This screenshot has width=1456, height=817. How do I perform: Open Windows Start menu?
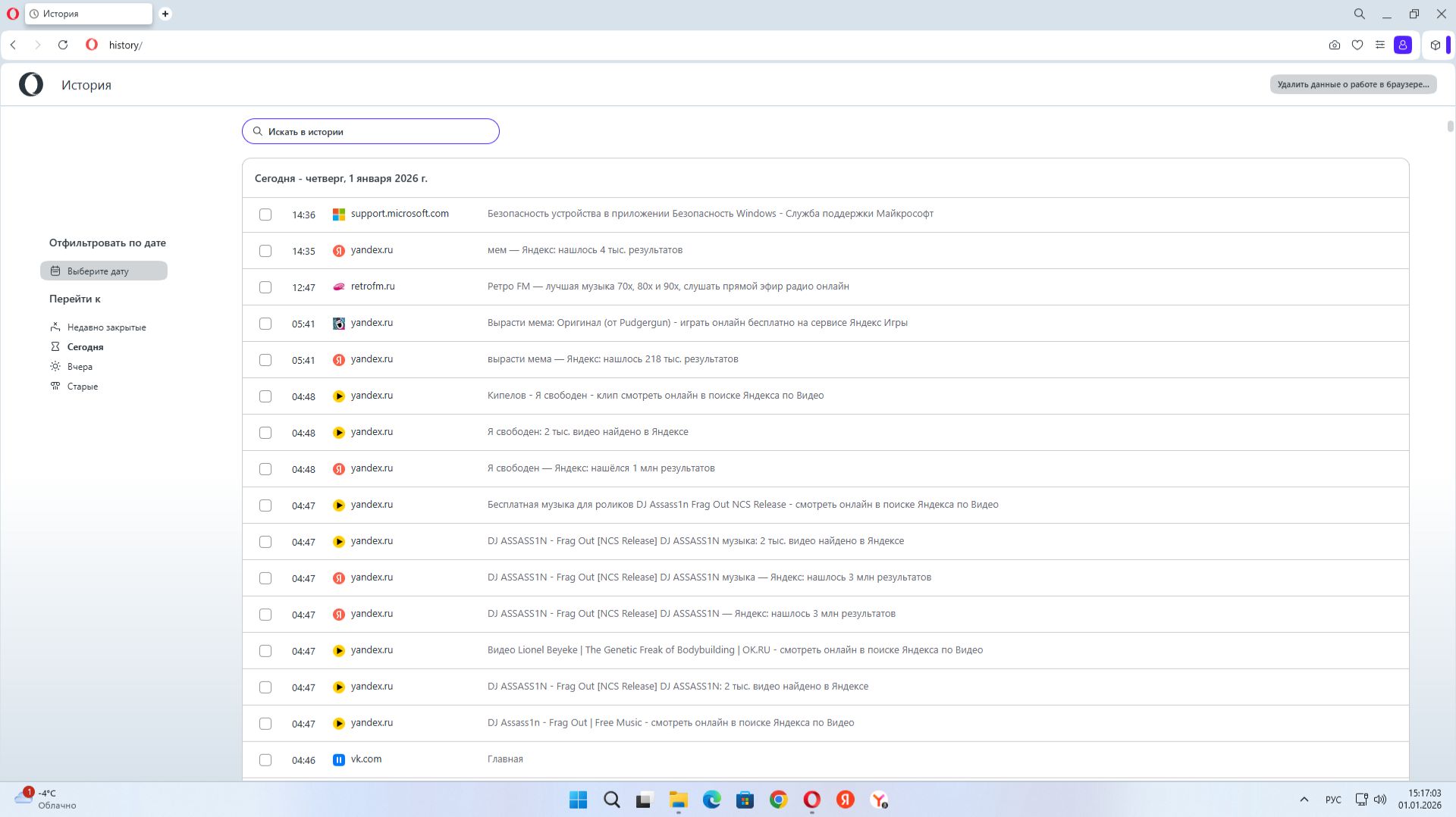point(578,800)
